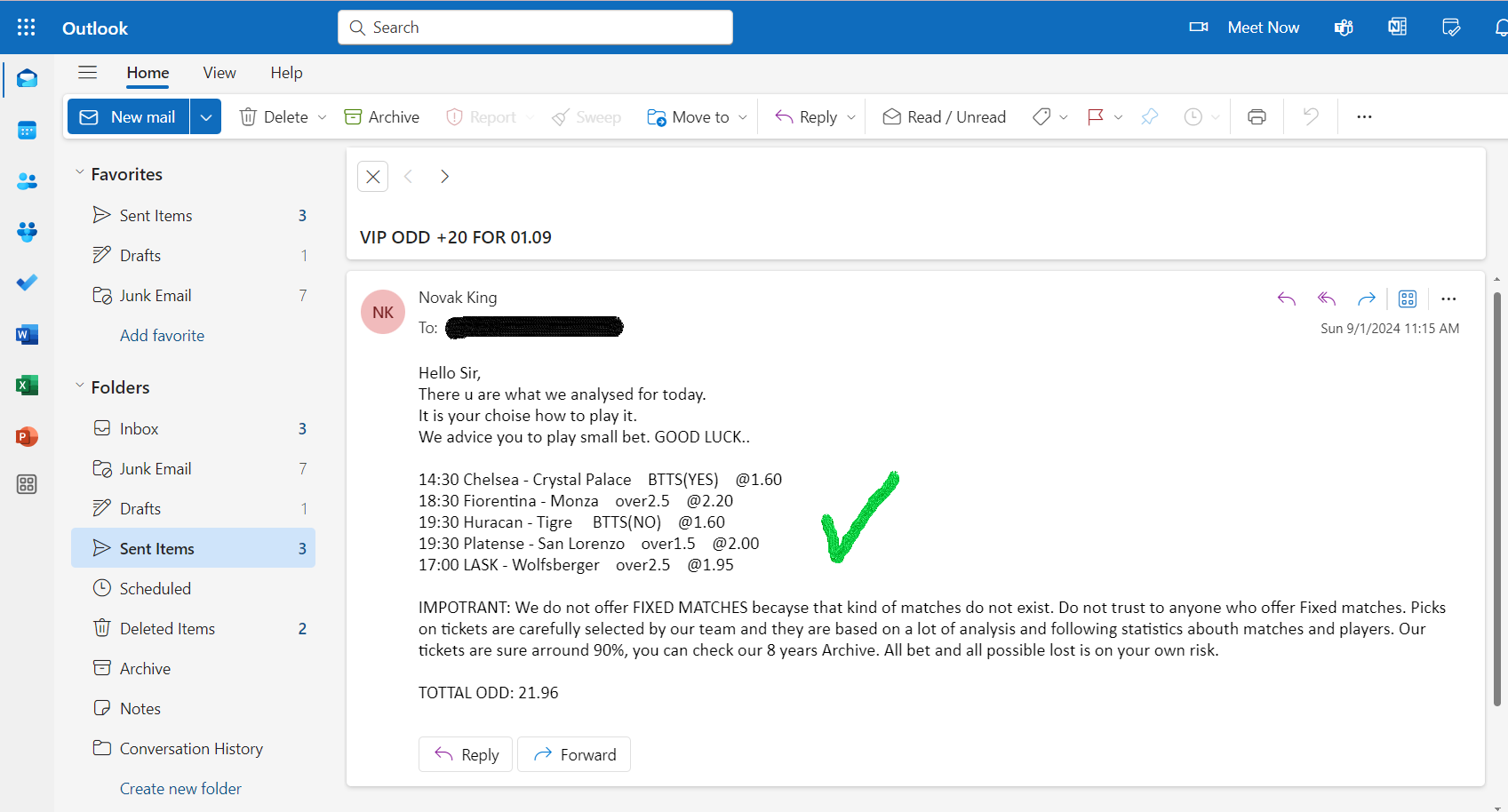Print the email with printer icon
Screen dimensions: 1508x812
point(1257,116)
